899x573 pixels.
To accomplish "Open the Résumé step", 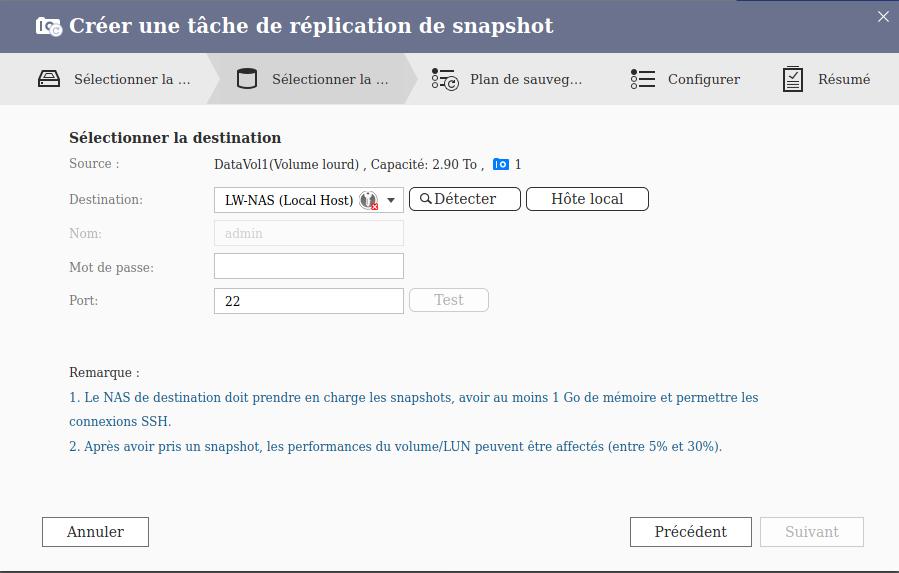I will (843, 79).
